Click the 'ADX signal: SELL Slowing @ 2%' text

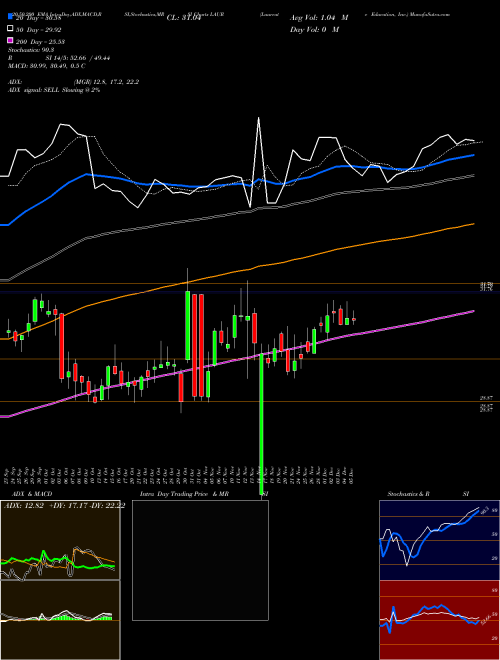click(54, 90)
